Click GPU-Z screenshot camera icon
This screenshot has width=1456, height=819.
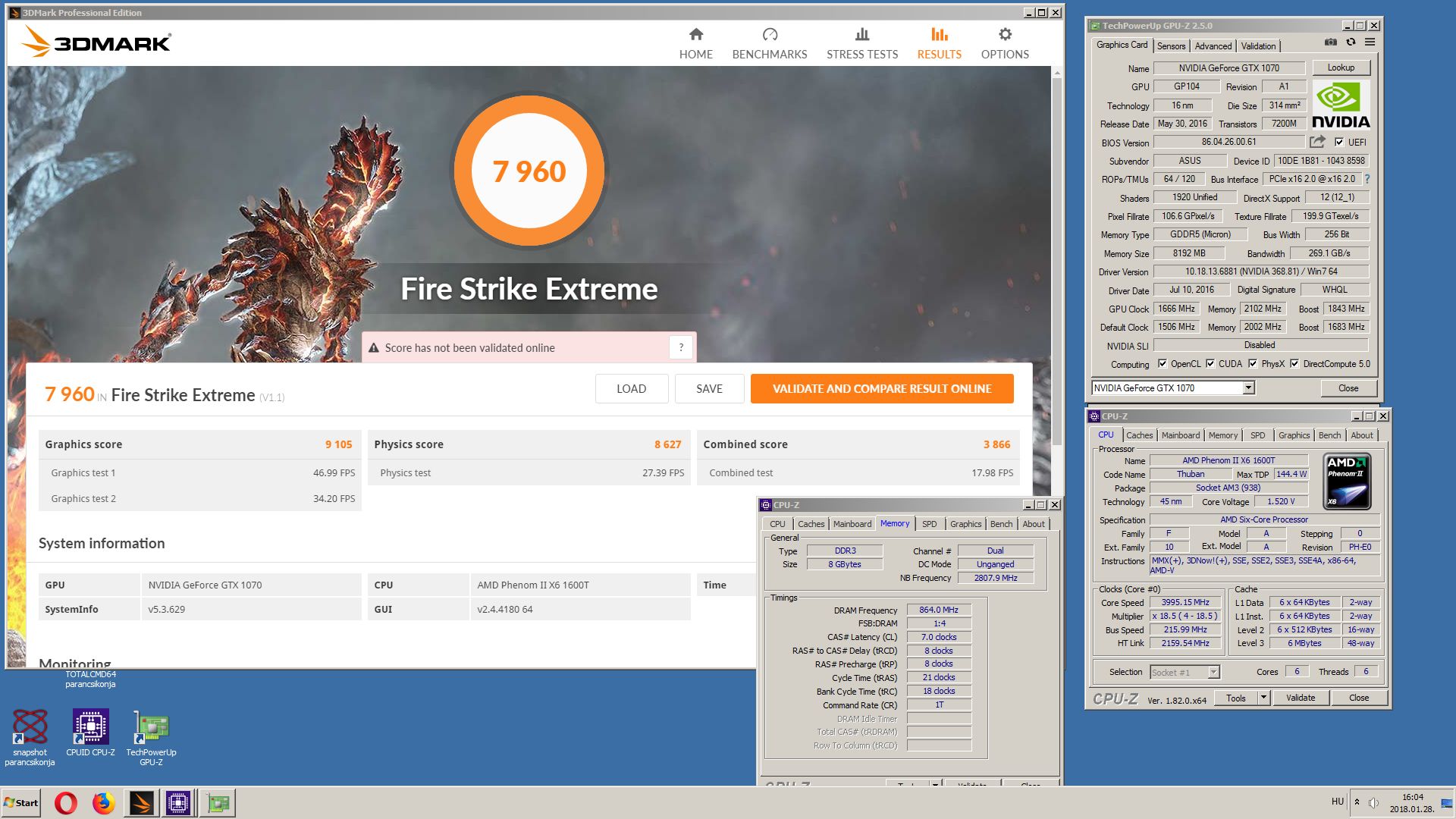click(x=1331, y=42)
